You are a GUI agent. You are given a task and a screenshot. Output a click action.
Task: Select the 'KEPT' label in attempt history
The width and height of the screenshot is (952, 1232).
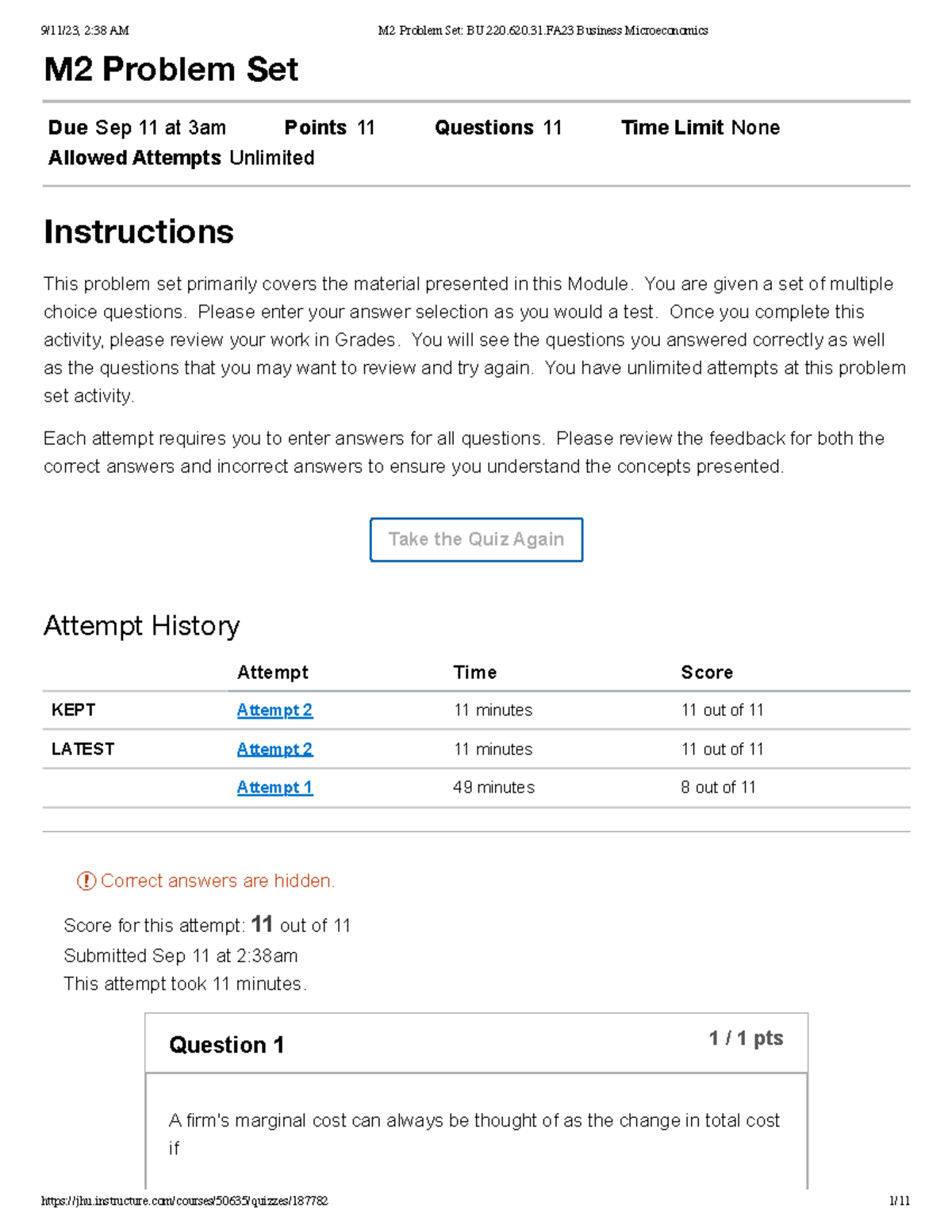coord(72,710)
